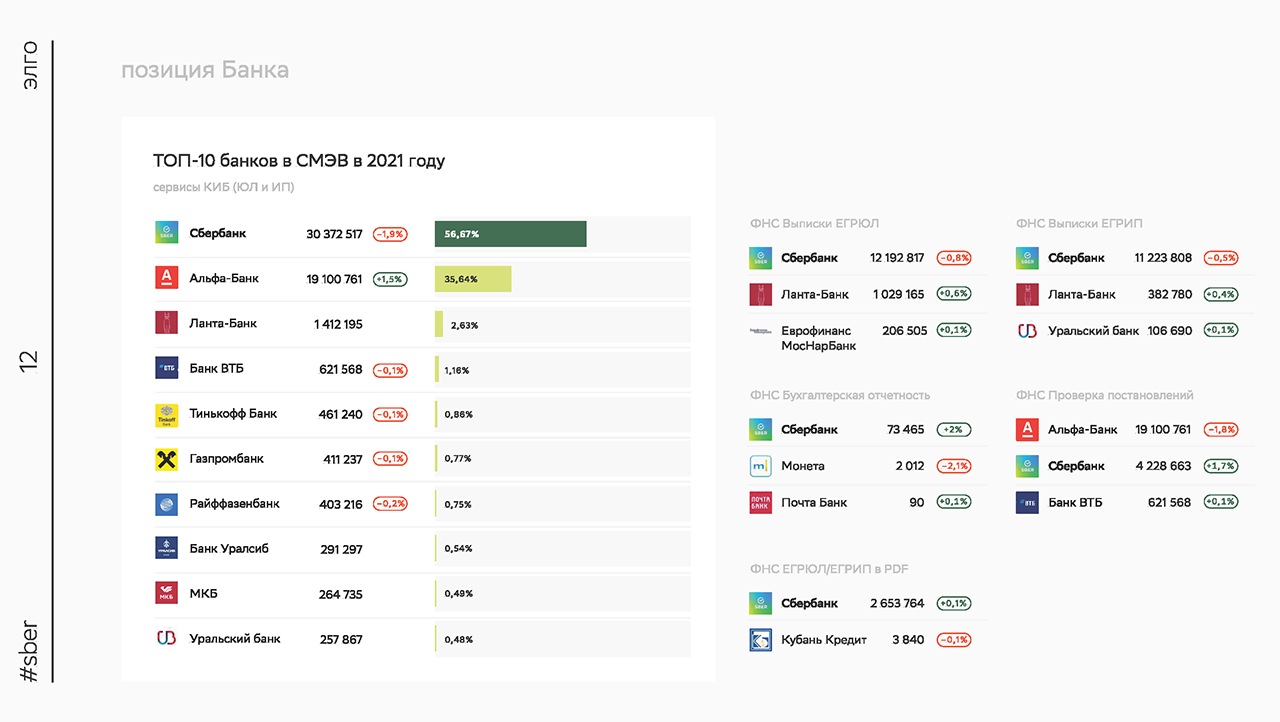Screen dimensions: 1280x722
Task: Click the #sber hashtag in the sidebar
Action: [30, 652]
